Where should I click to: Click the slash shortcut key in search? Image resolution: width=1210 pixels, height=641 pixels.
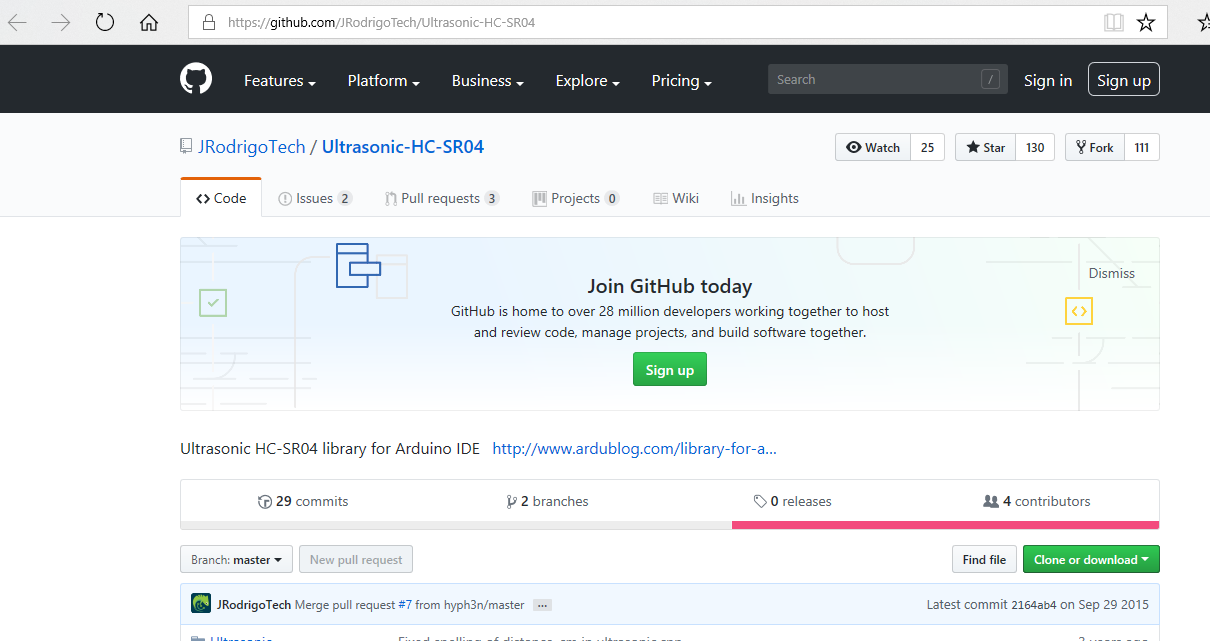tap(991, 80)
